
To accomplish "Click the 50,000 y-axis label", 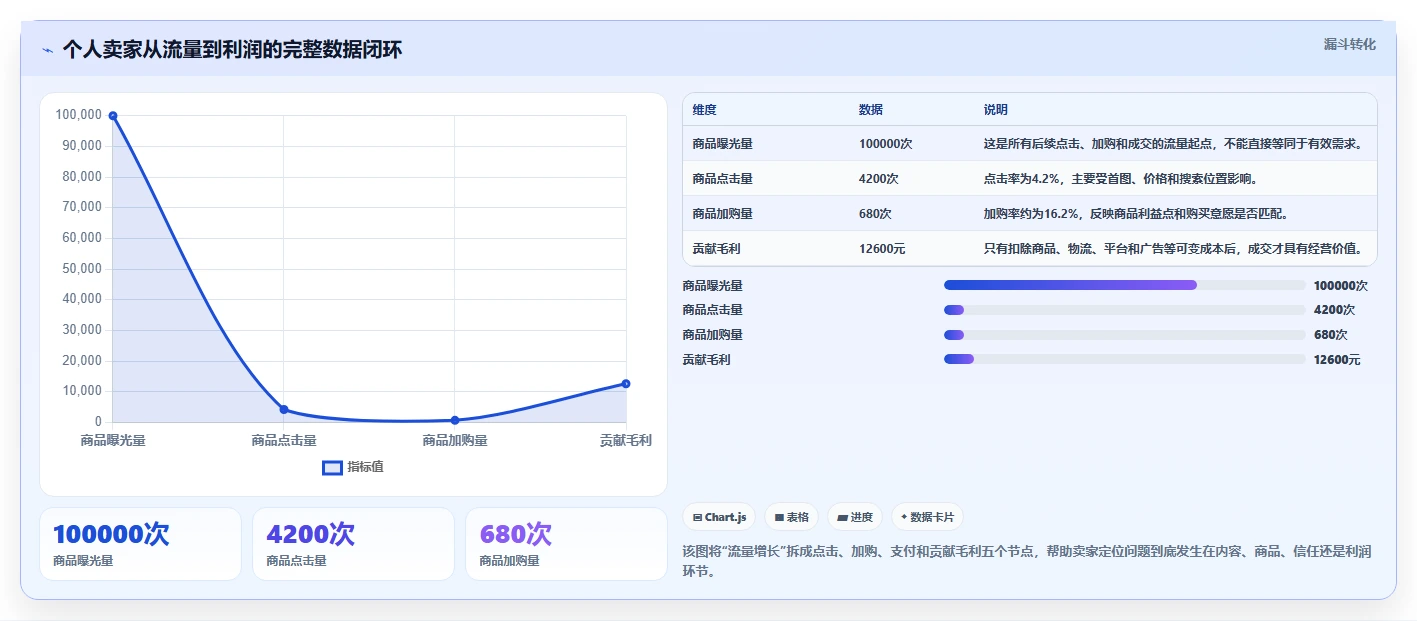I will coord(82,268).
